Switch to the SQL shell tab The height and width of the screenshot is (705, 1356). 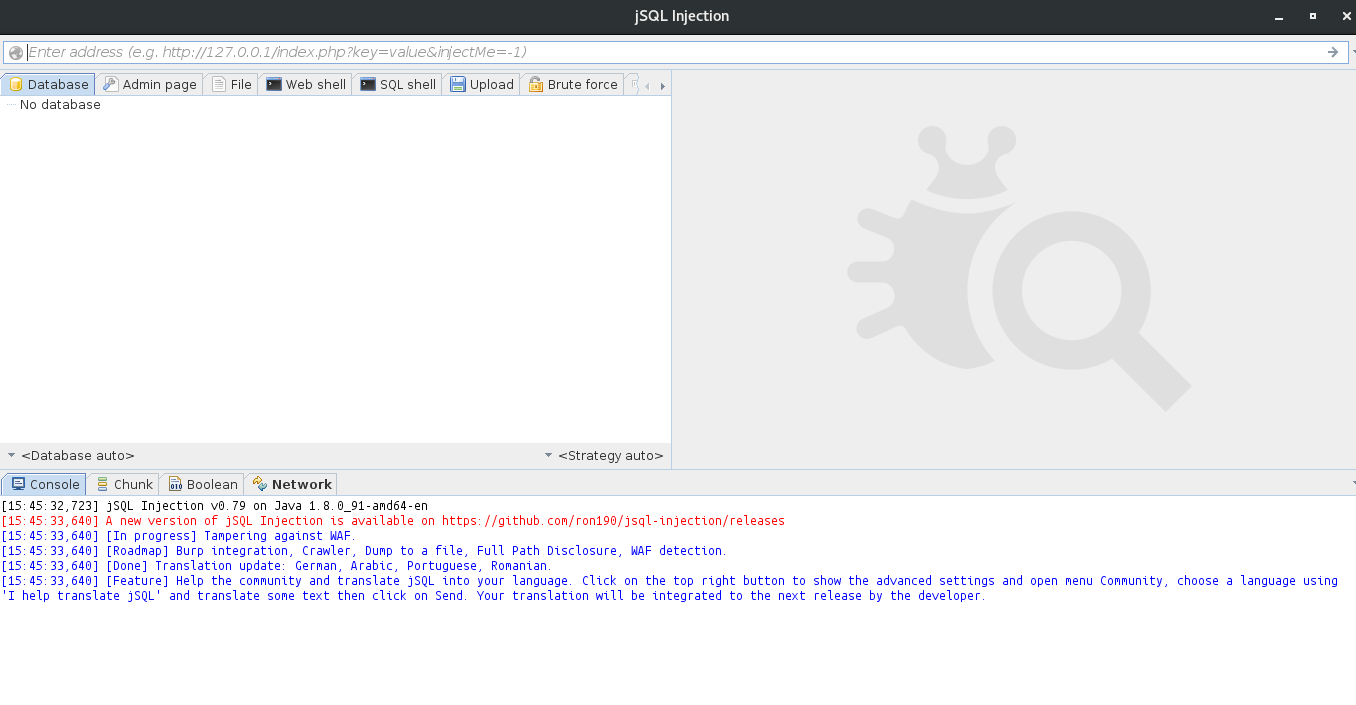click(398, 85)
